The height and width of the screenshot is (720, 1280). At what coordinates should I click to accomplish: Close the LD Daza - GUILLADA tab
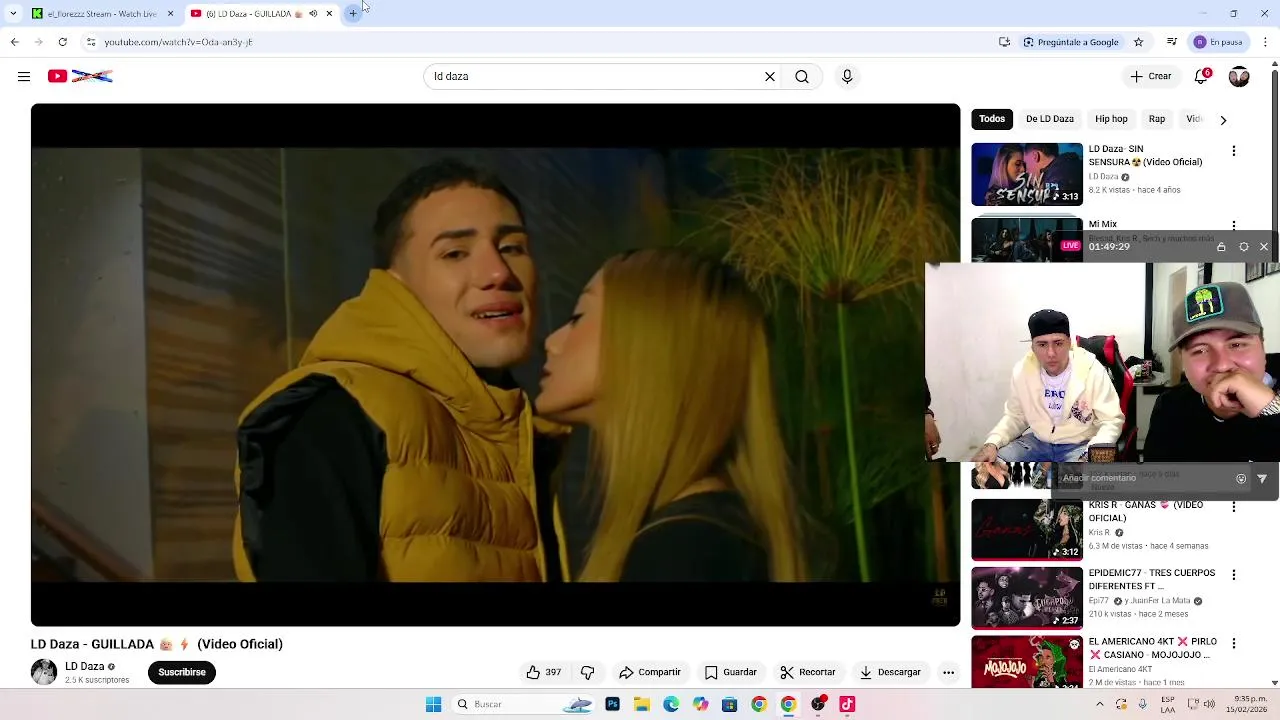click(x=329, y=13)
